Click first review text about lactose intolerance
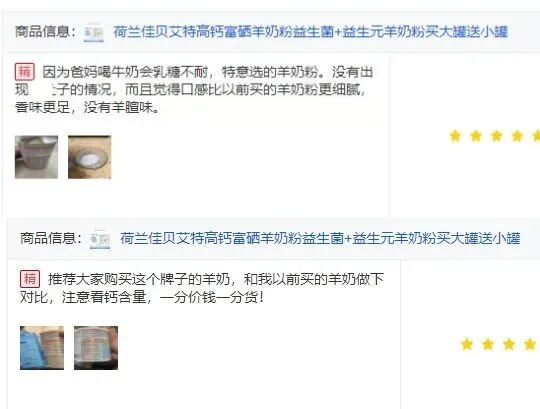The width and height of the screenshot is (540, 409). coord(195,90)
